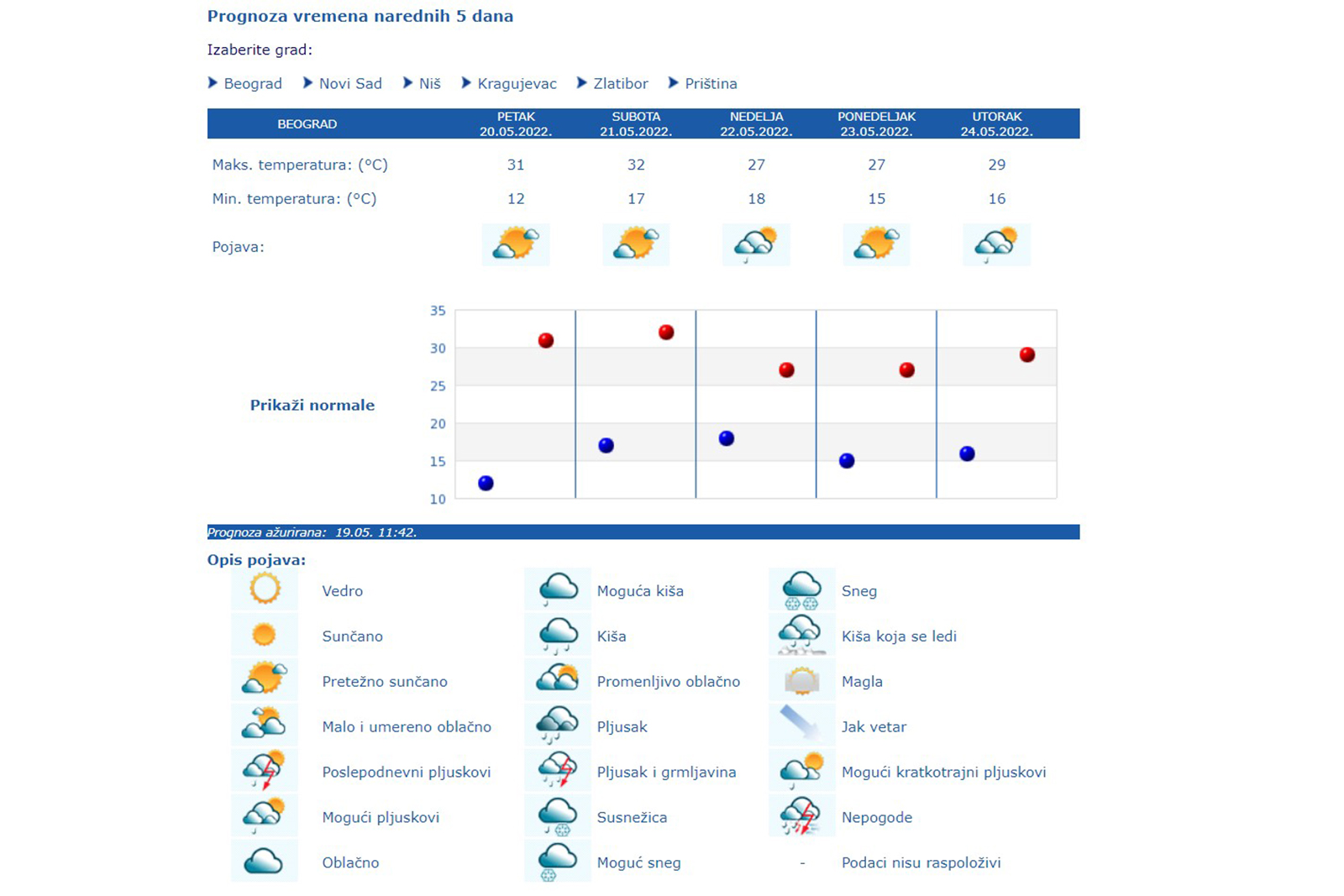This screenshot has height=896, width=1344.
Task: Open the Novi Sad forecast
Action: point(349,83)
